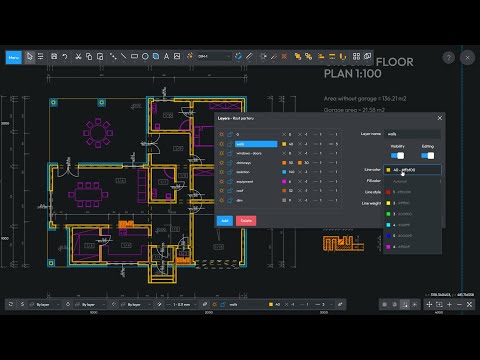Click the paste icon in toolbar
480x360 pixels.
(100, 56)
